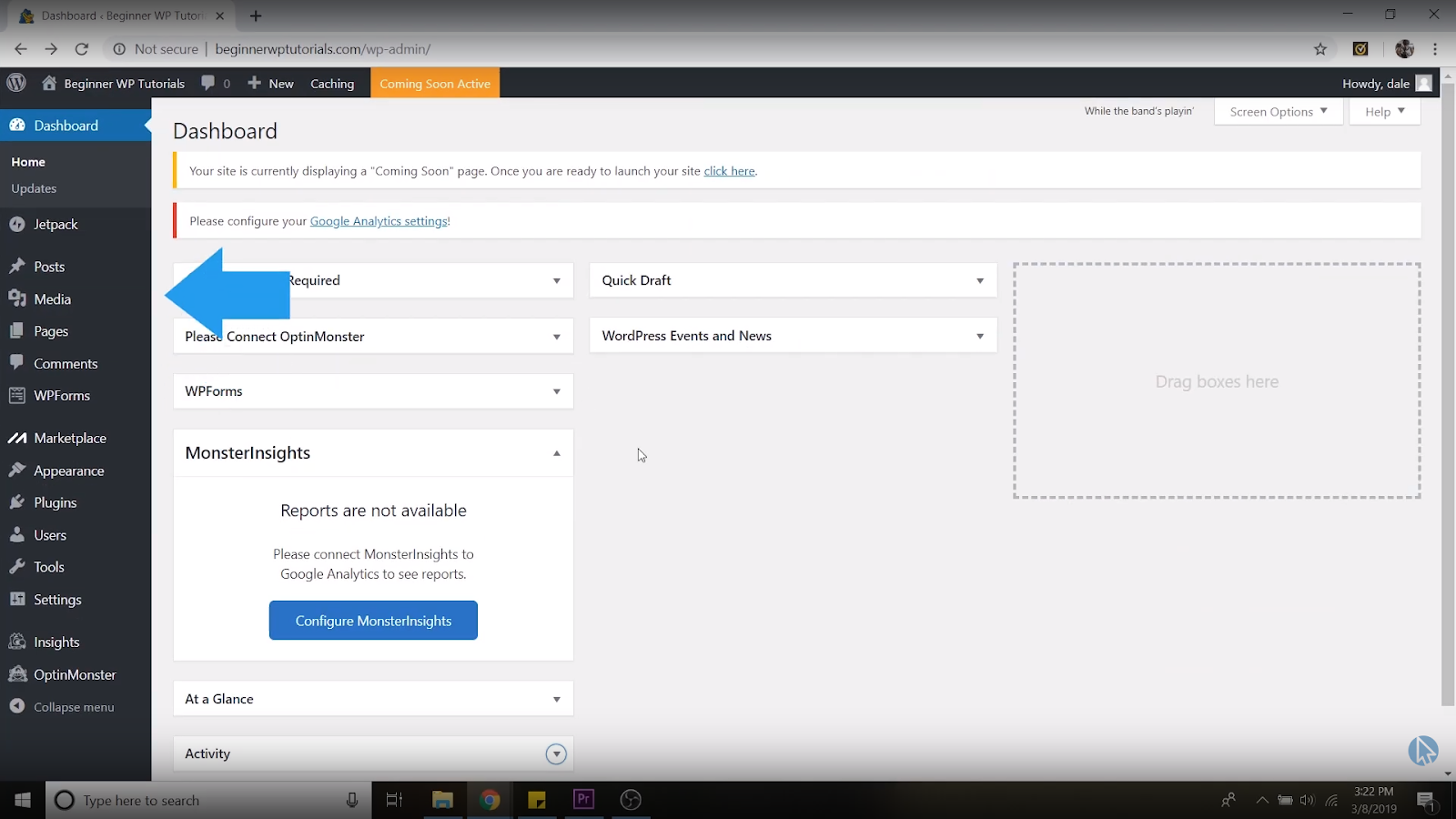Click the Configure MonsterInsights button
This screenshot has height=819, width=1456.
pyautogui.click(x=373, y=620)
